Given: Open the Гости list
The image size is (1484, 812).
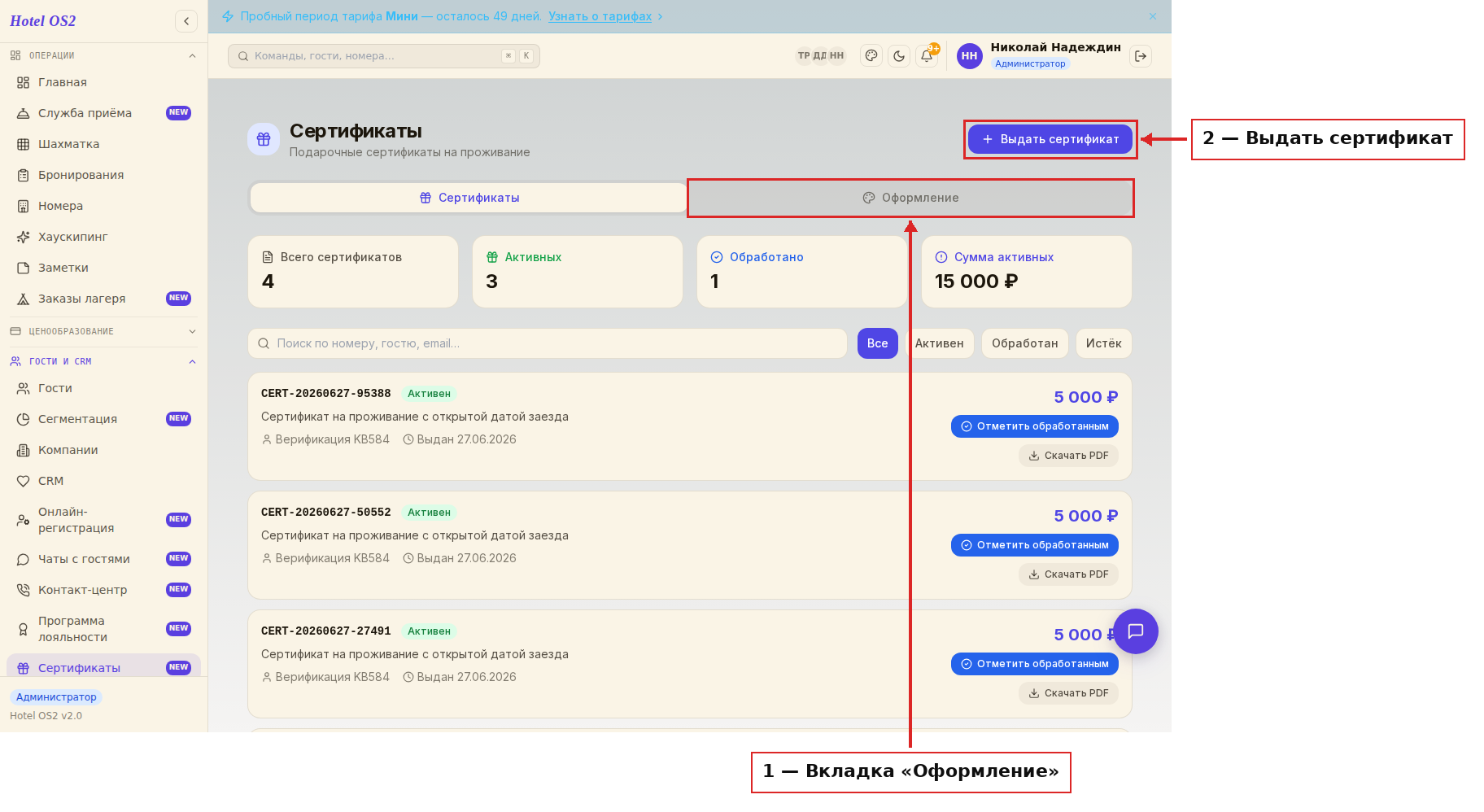Looking at the screenshot, I should click(x=103, y=388).
